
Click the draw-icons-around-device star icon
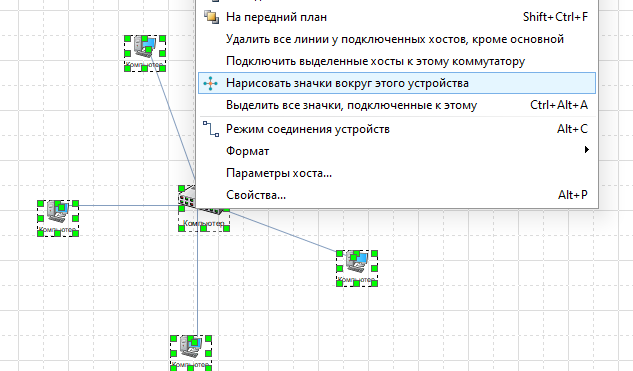point(210,83)
